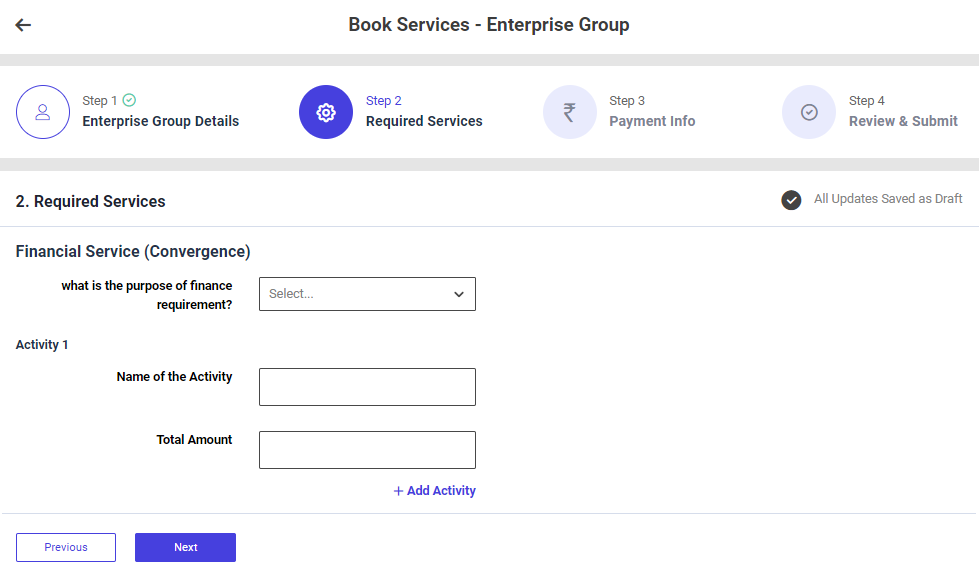This screenshot has height=570, width=979.
Task: Click the back arrow icon
Action: tap(23, 25)
